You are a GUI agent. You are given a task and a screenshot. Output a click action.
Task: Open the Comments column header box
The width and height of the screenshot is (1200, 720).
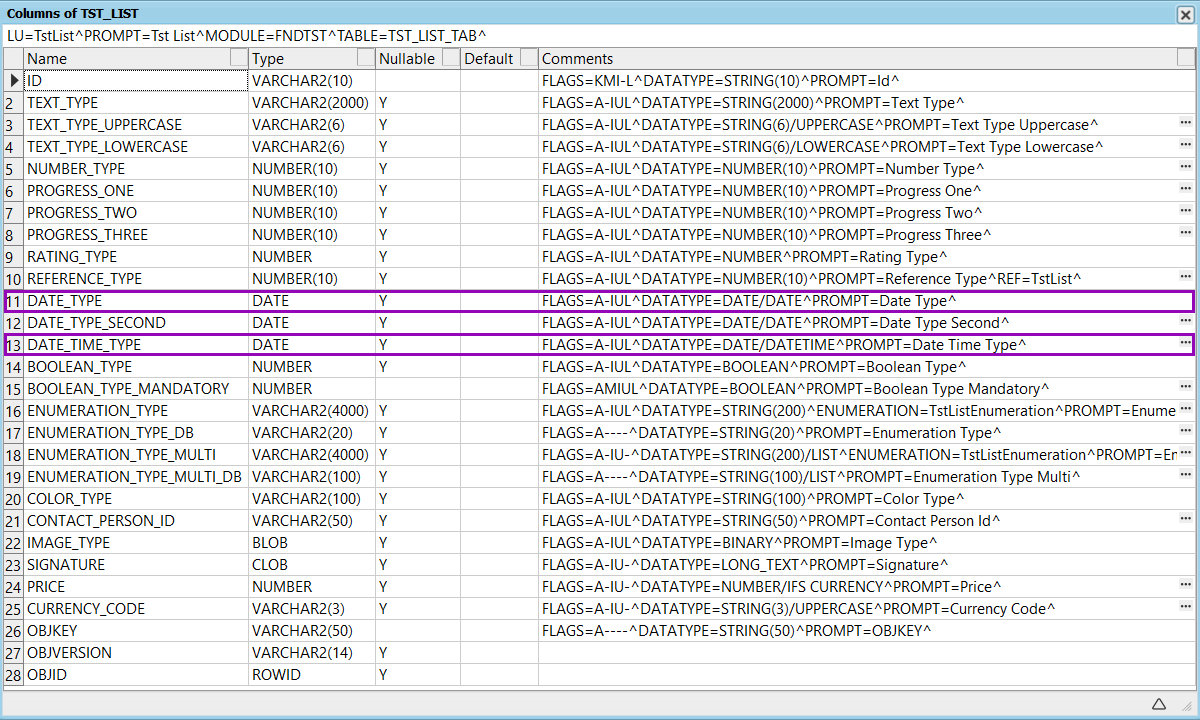click(1187, 58)
